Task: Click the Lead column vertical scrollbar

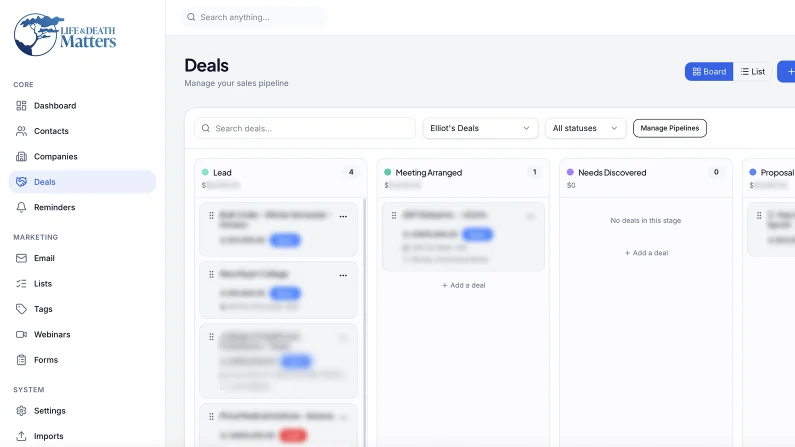Action: click(x=365, y=322)
